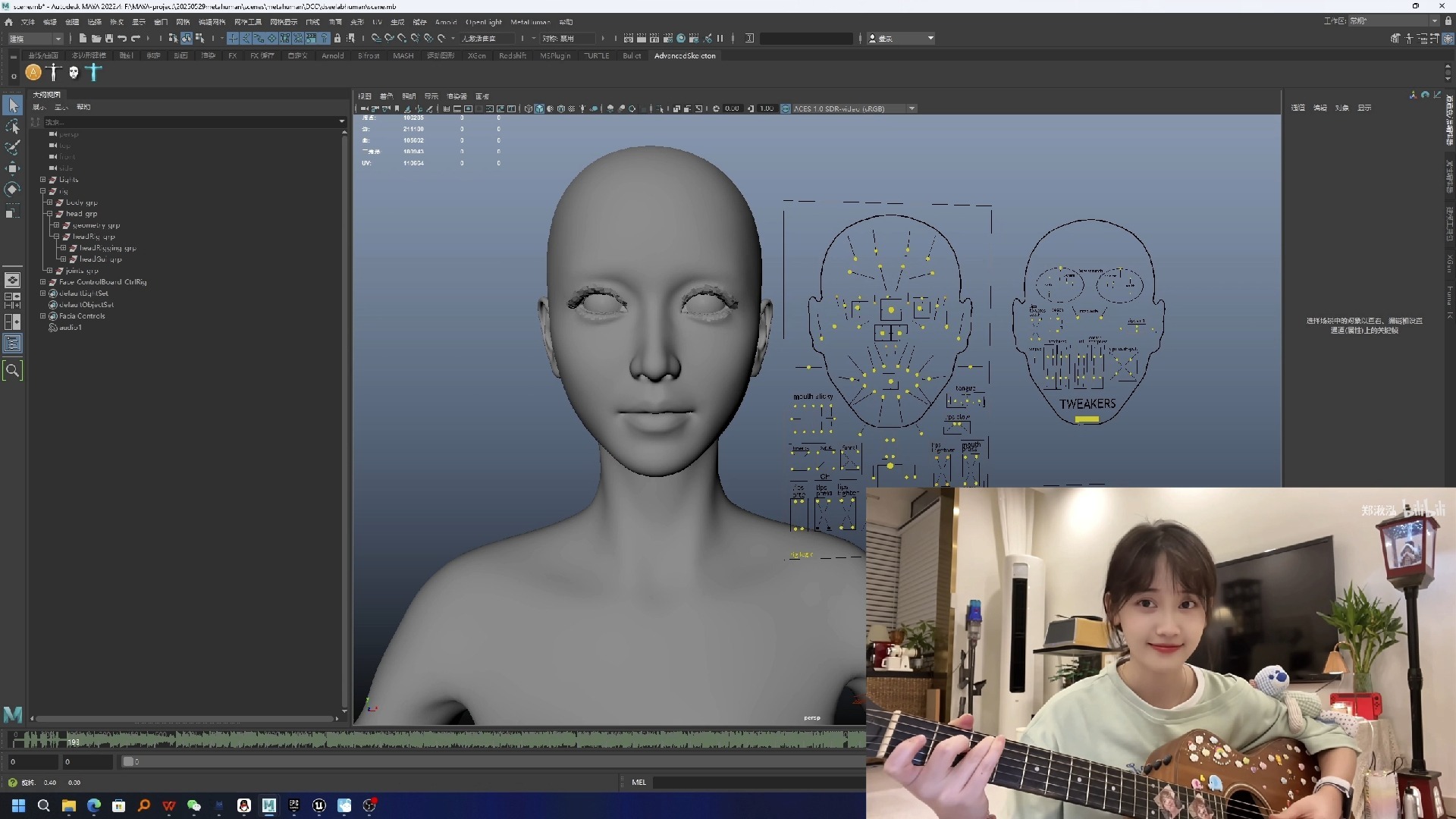The height and width of the screenshot is (819, 1456).
Task: Click the Save scene icon
Action: point(109,38)
